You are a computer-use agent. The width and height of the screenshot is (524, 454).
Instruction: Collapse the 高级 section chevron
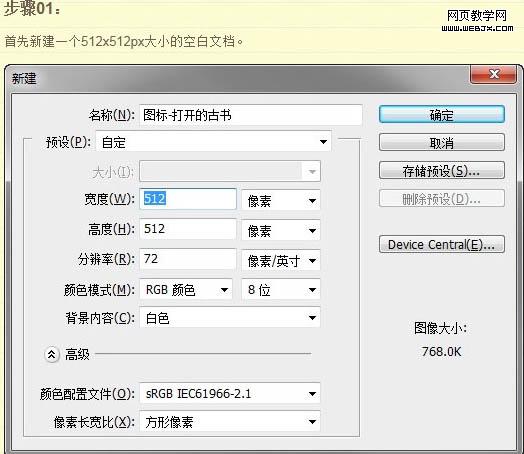point(52,354)
